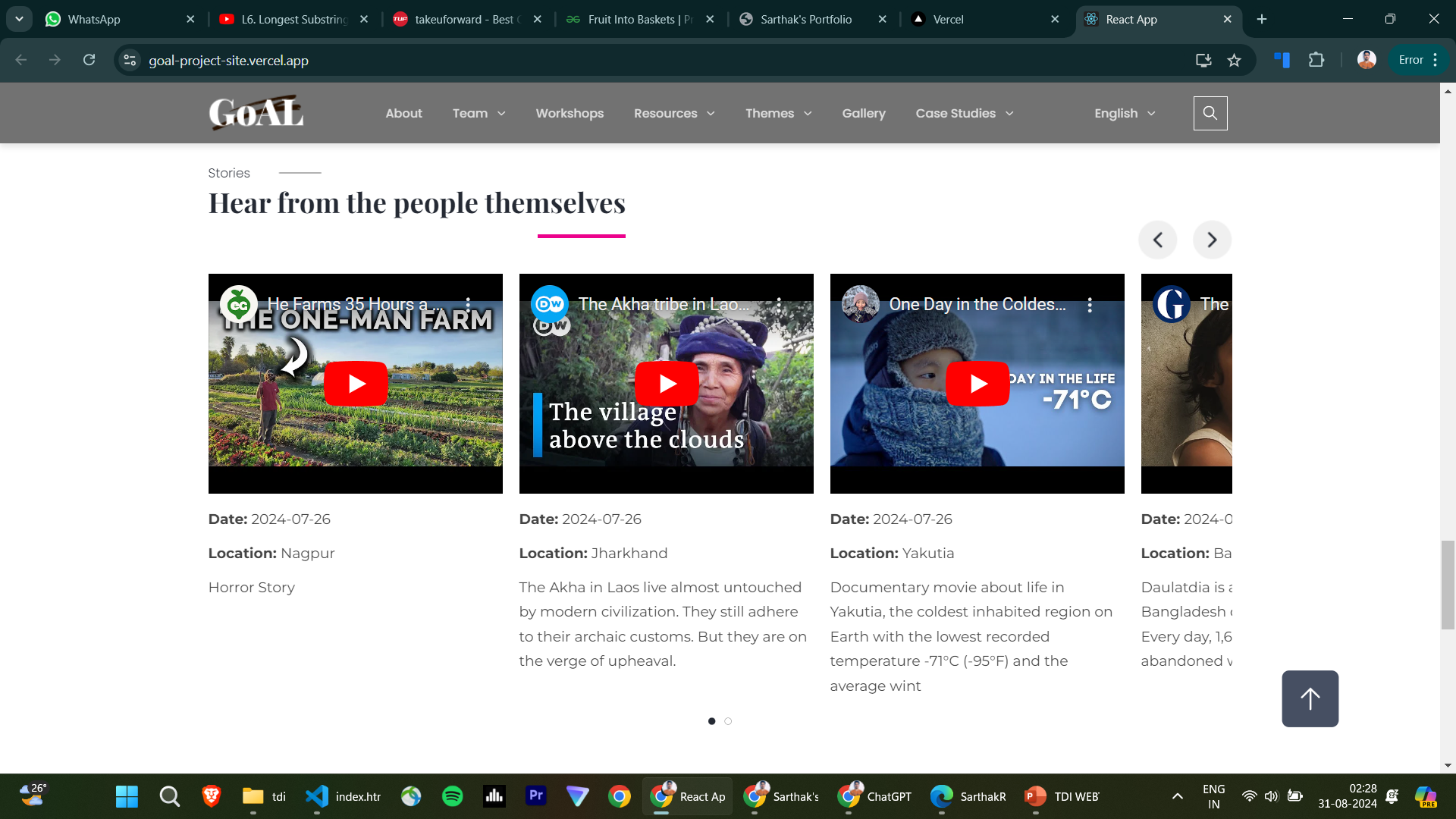Click the GoAL logo in the header

click(256, 113)
